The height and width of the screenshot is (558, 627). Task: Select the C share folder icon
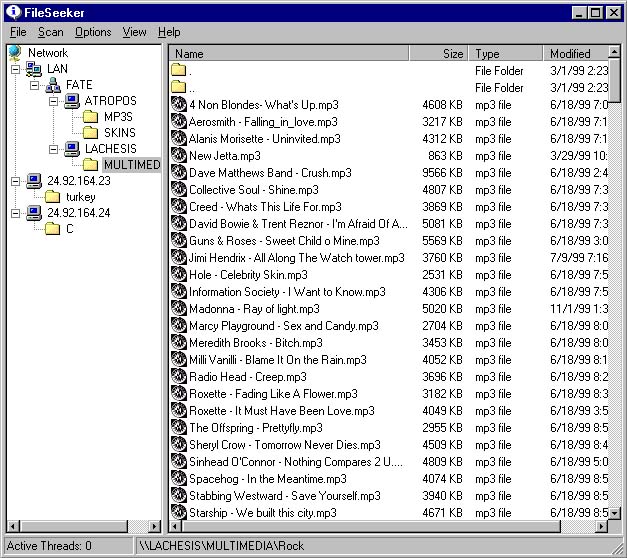53,229
